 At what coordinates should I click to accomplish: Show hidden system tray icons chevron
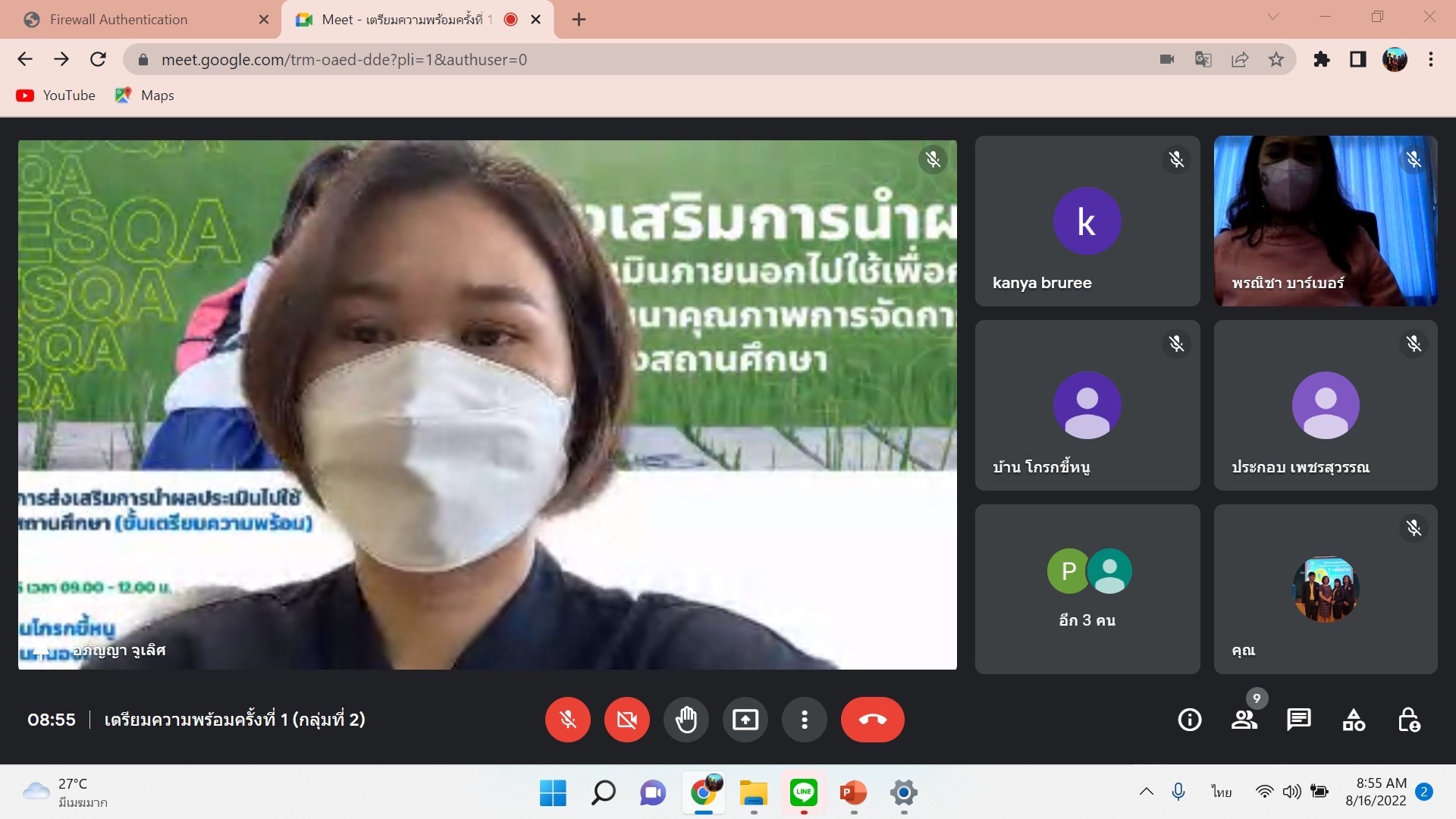(1146, 792)
